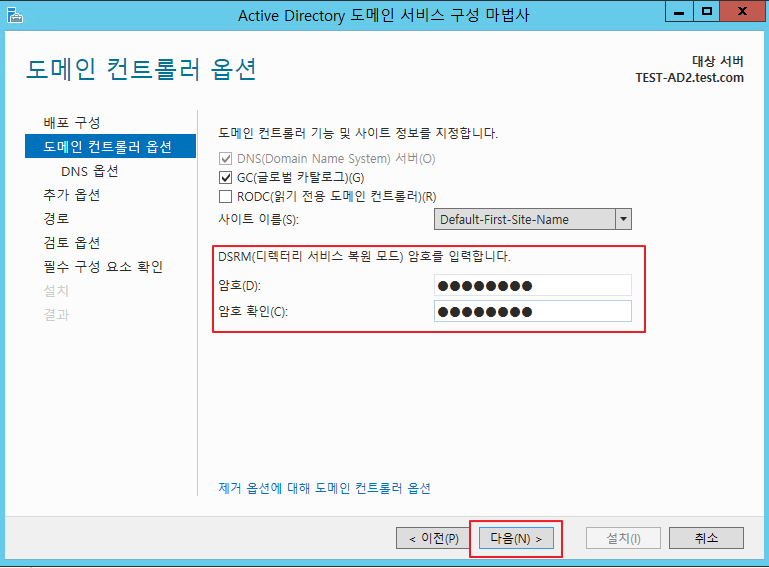Click the DSRM 암호를 입력합니다 description text

tap(364, 256)
